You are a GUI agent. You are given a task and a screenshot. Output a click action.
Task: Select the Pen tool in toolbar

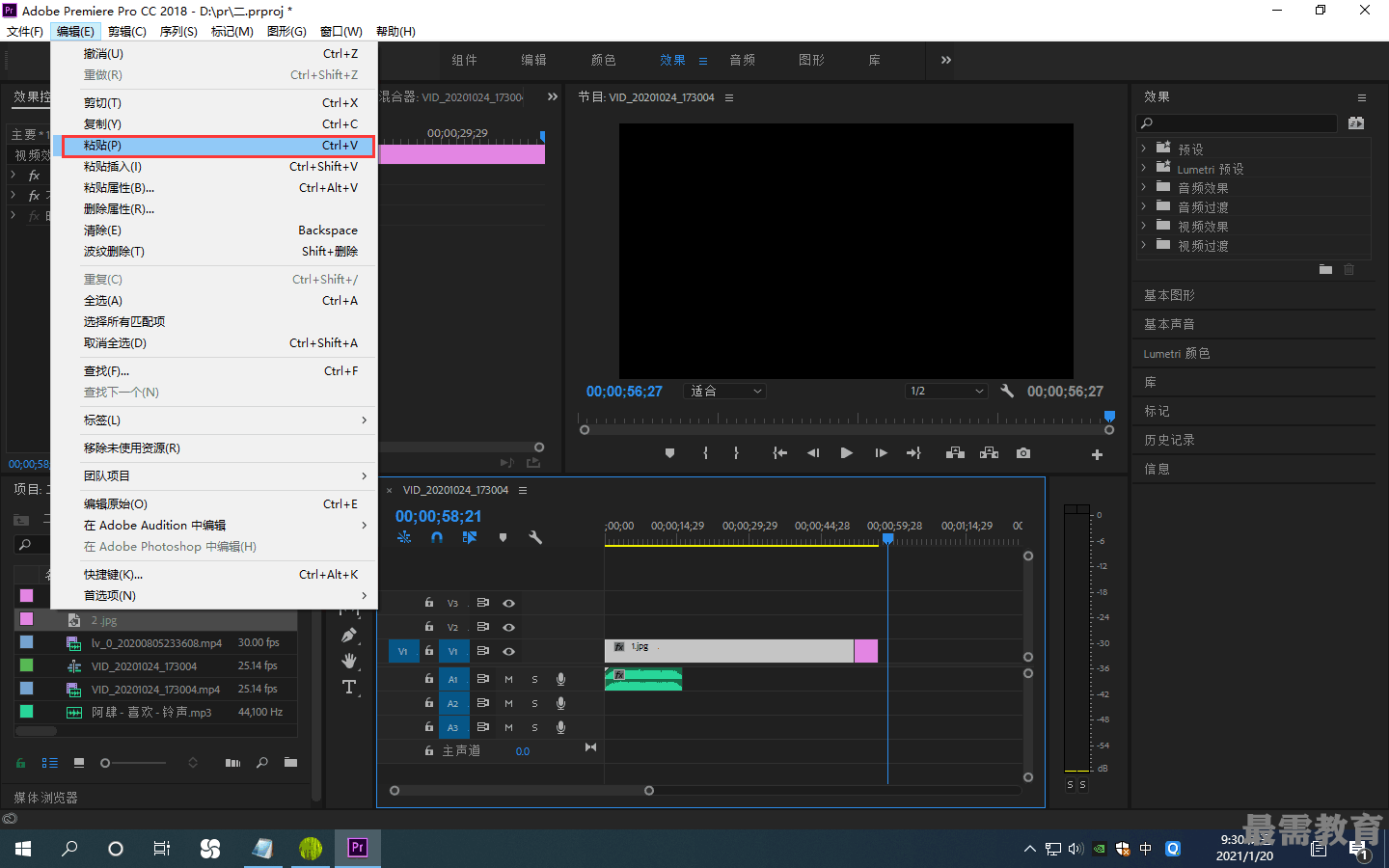pyautogui.click(x=349, y=636)
